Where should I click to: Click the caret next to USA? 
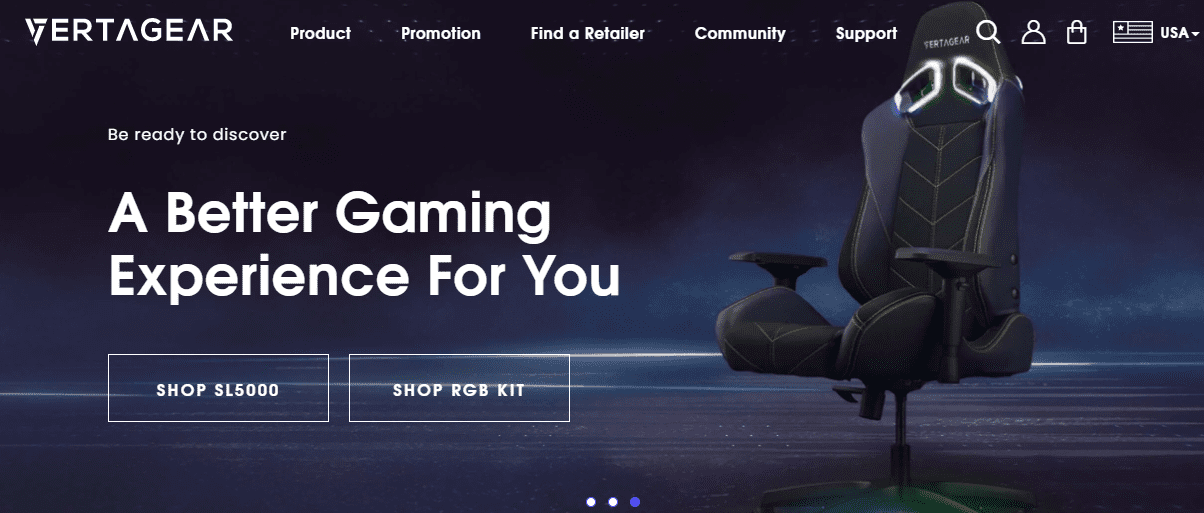pyautogui.click(x=1195, y=34)
